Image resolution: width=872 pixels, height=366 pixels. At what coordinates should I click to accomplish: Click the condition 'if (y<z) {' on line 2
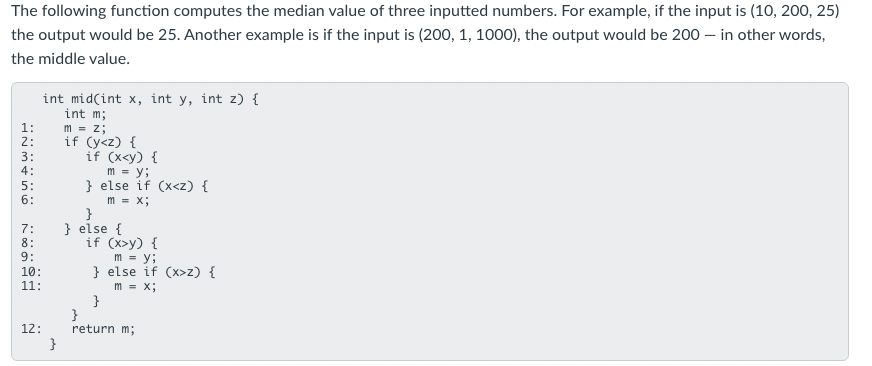100,142
